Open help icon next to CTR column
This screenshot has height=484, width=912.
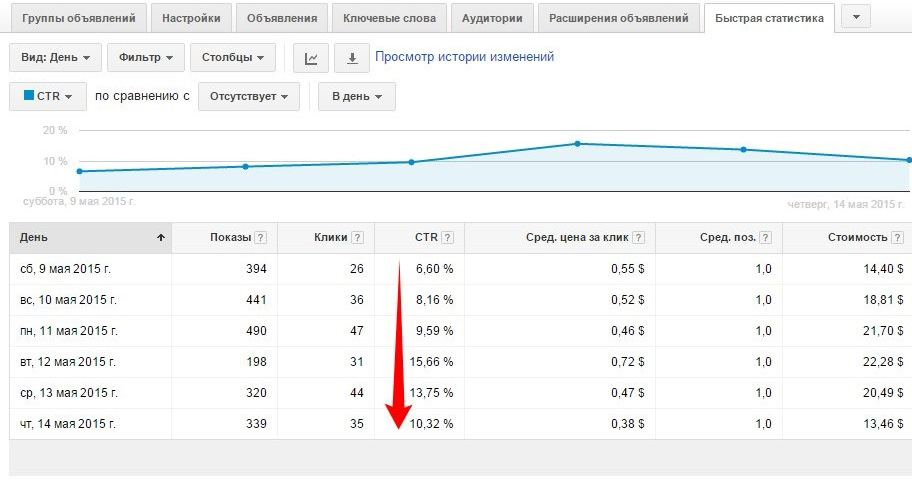coord(447,237)
